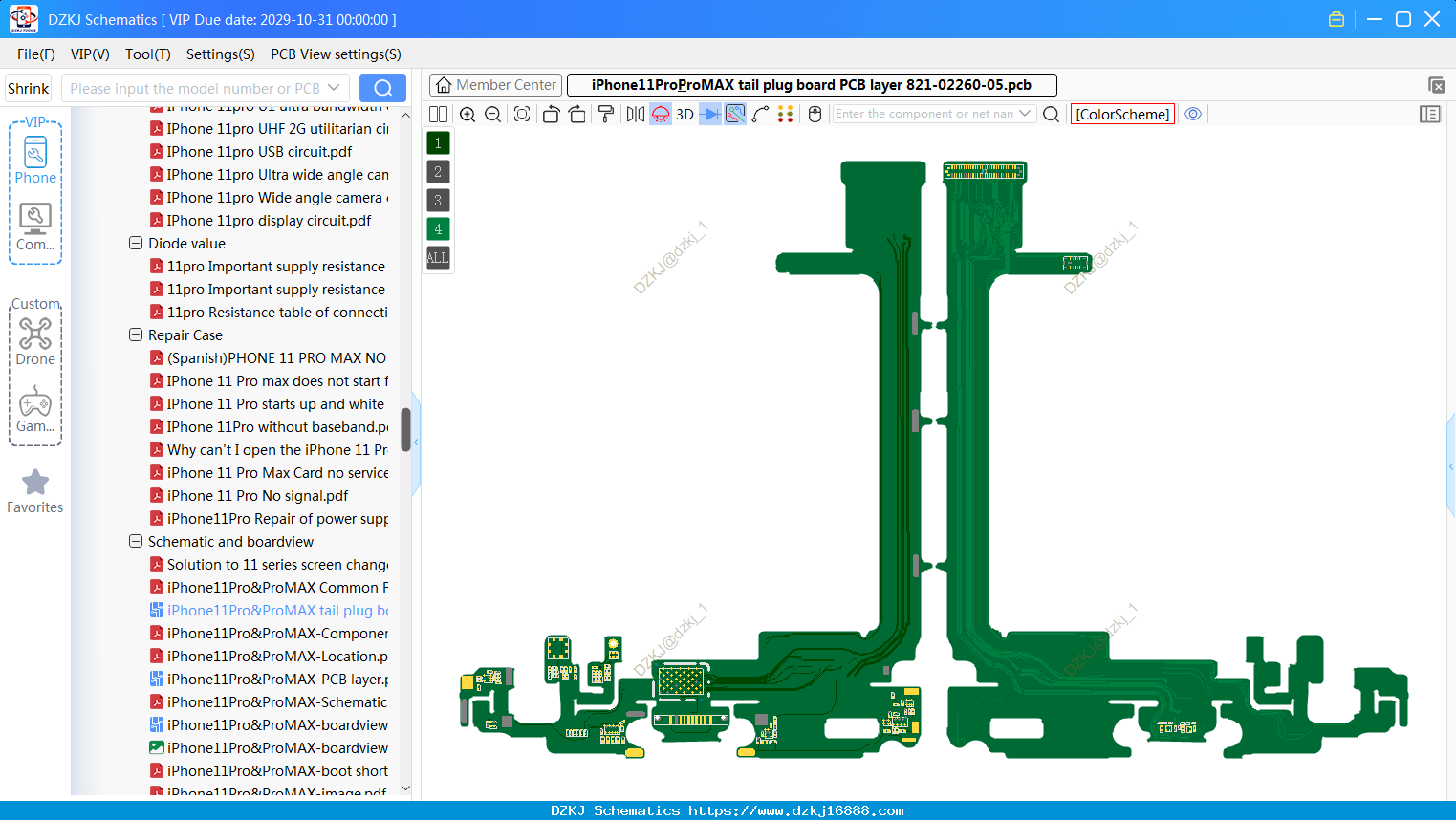Toggle the eye visibility icon
The width and height of the screenshot is (1456, 820).
1193,114
